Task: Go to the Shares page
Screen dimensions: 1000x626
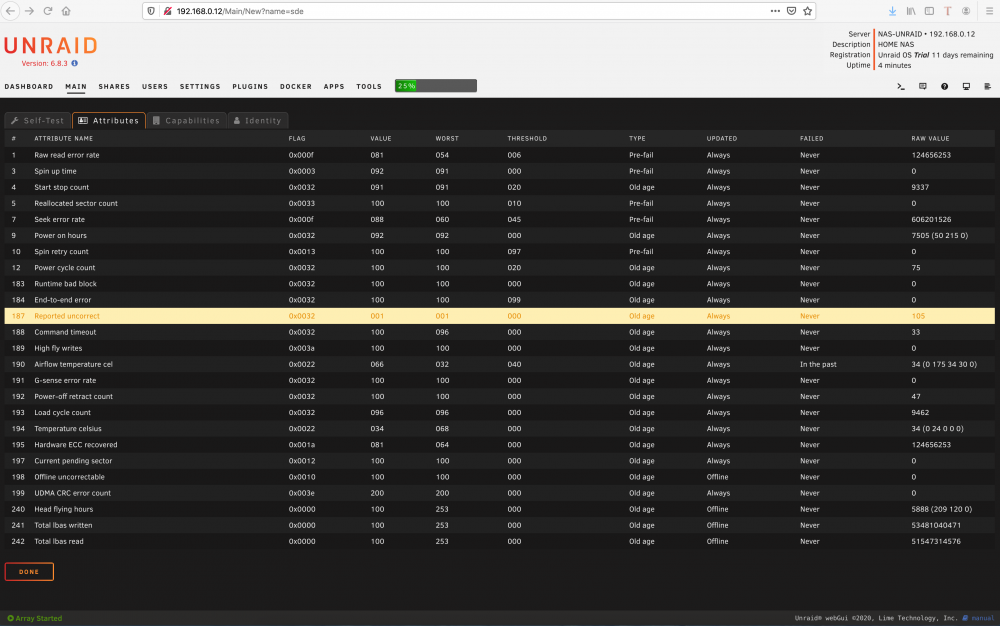Action: (114, 86)
